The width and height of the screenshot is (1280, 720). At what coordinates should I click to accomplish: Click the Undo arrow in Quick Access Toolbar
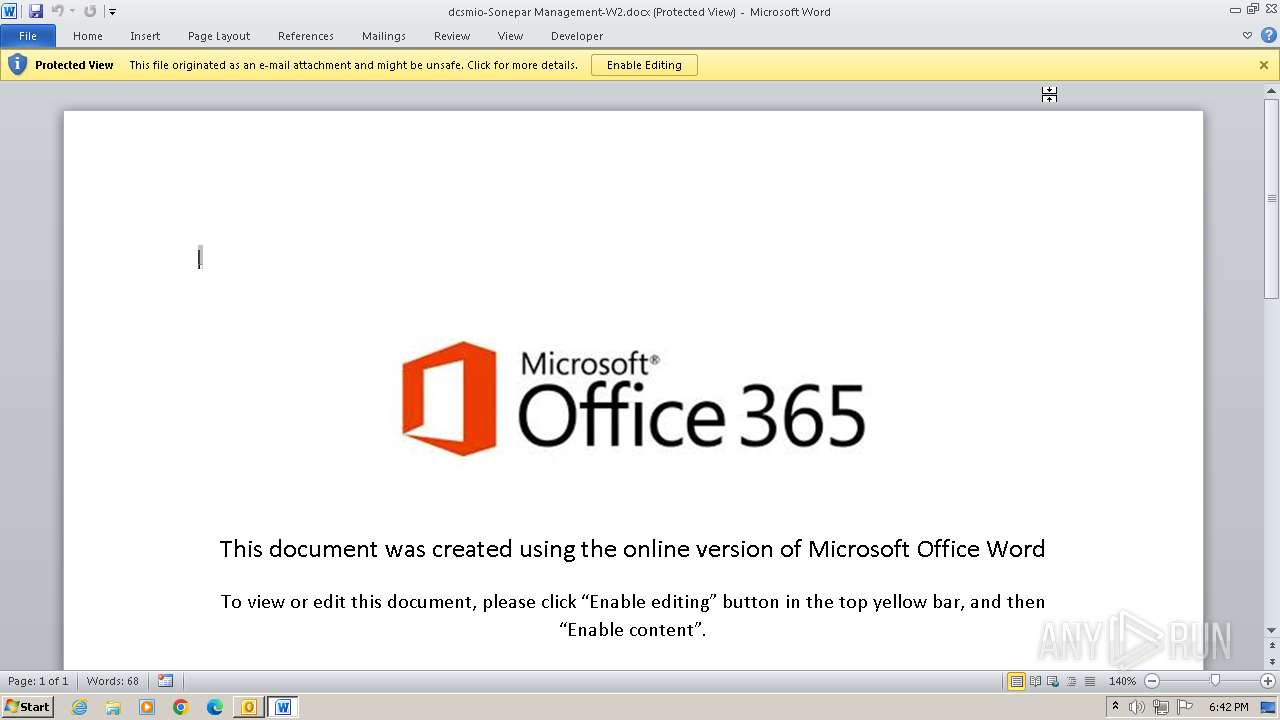[x=58, y=11]
